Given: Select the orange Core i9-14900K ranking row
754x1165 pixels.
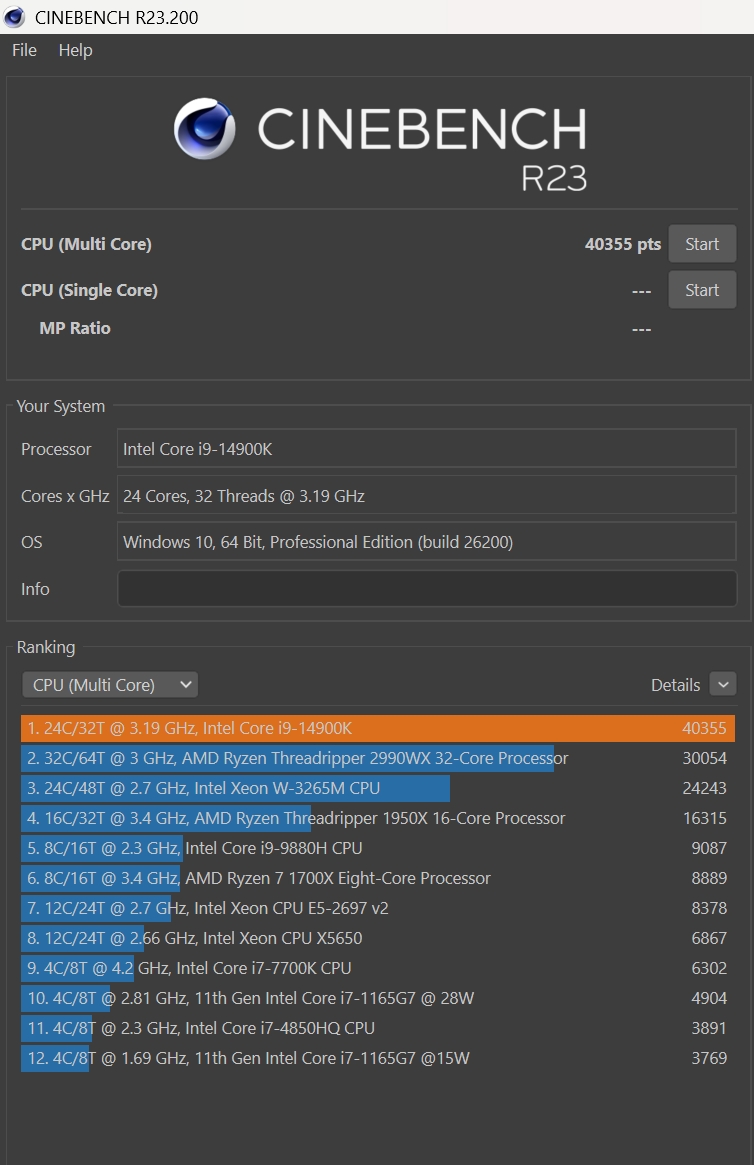Looking at the screenshot, I should pyautogui.click(x=377, y=728).
